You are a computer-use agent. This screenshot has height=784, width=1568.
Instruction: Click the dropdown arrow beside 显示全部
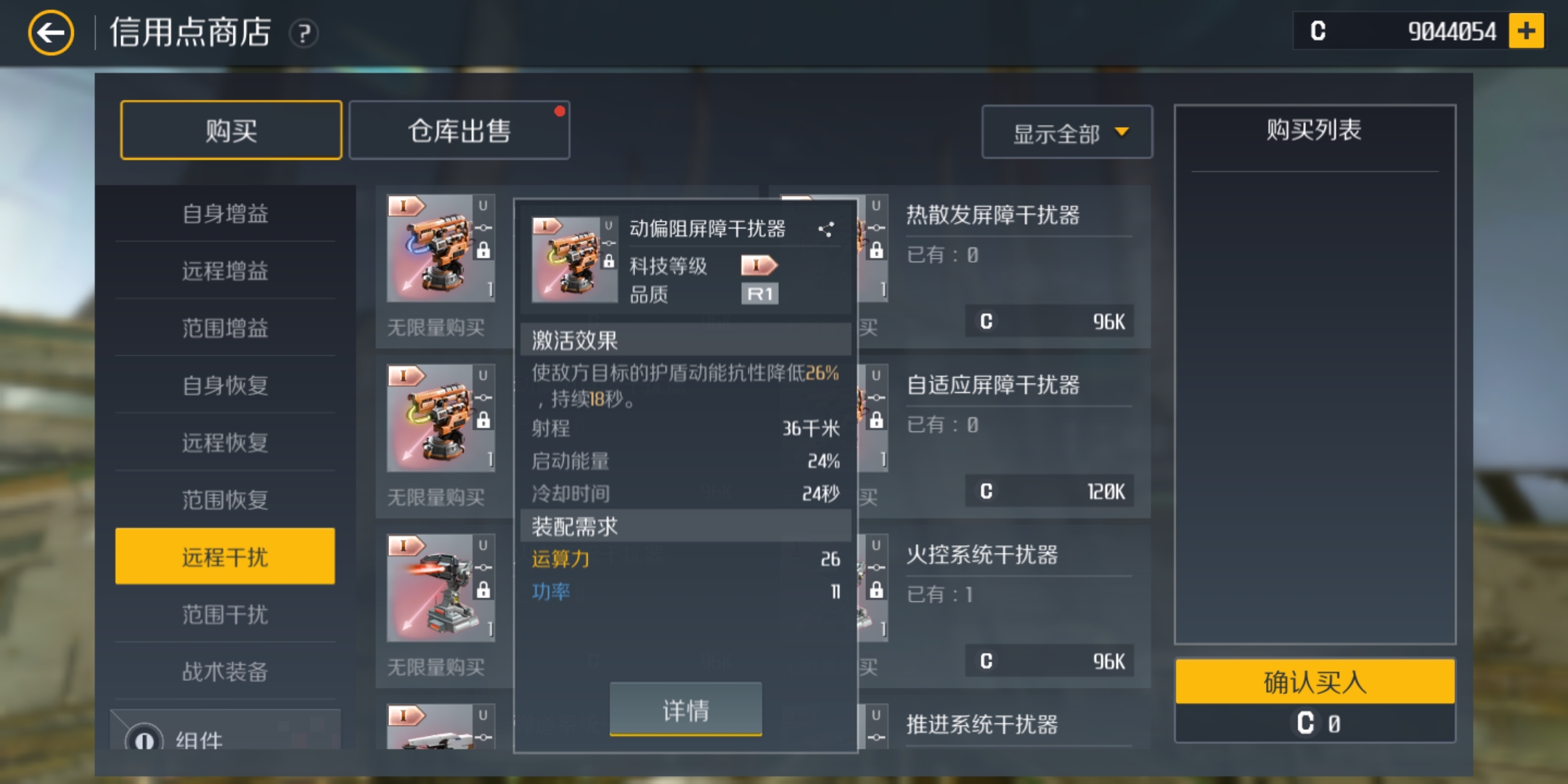tap(1122, 132)
